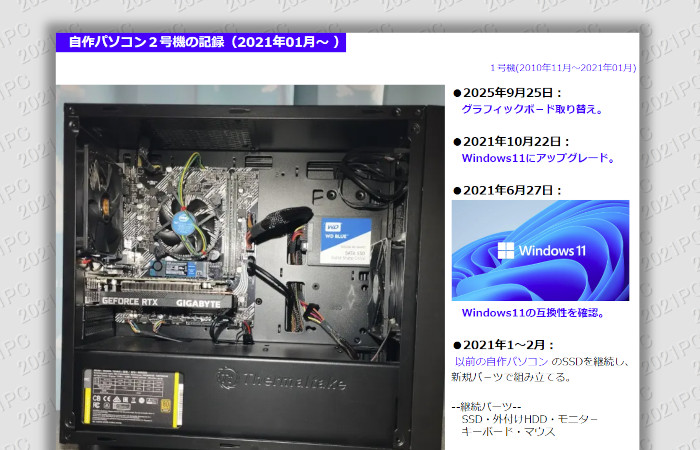Viewport: 700px width, 450px height.
Task: Follow the Windows11にアップグレード link
Action: pyautogui.click(x=538, y=158)
